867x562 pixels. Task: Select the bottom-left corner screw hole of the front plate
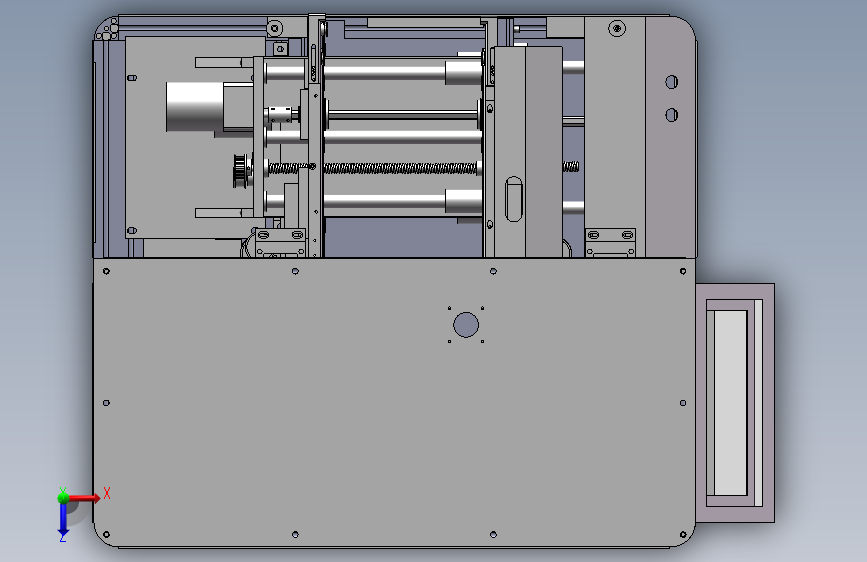tap(107, 534)
